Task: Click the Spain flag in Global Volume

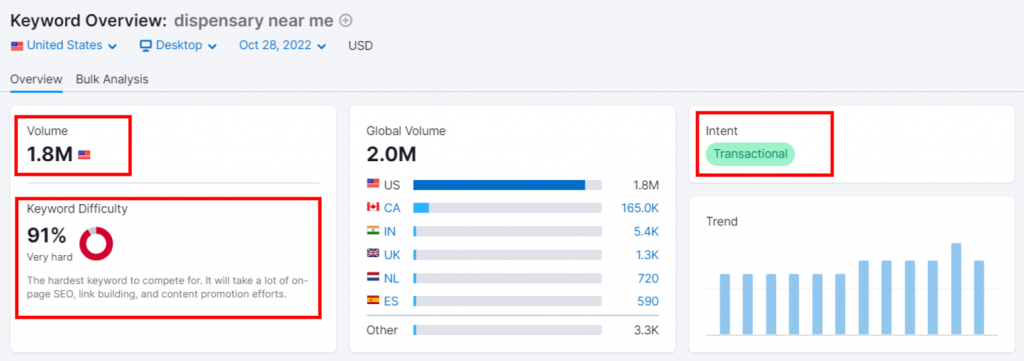Action: pyautogui.click(x=373, y=301)
